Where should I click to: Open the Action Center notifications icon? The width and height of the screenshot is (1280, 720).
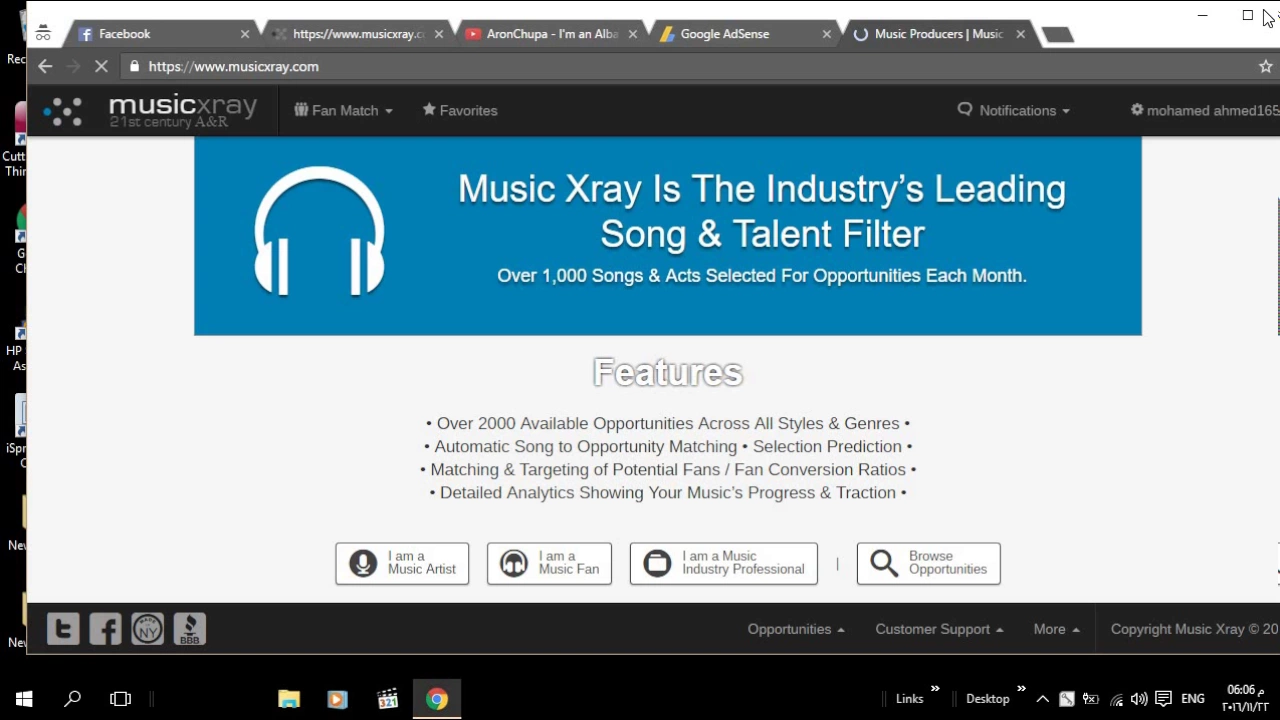click(x=1163, y=699)
